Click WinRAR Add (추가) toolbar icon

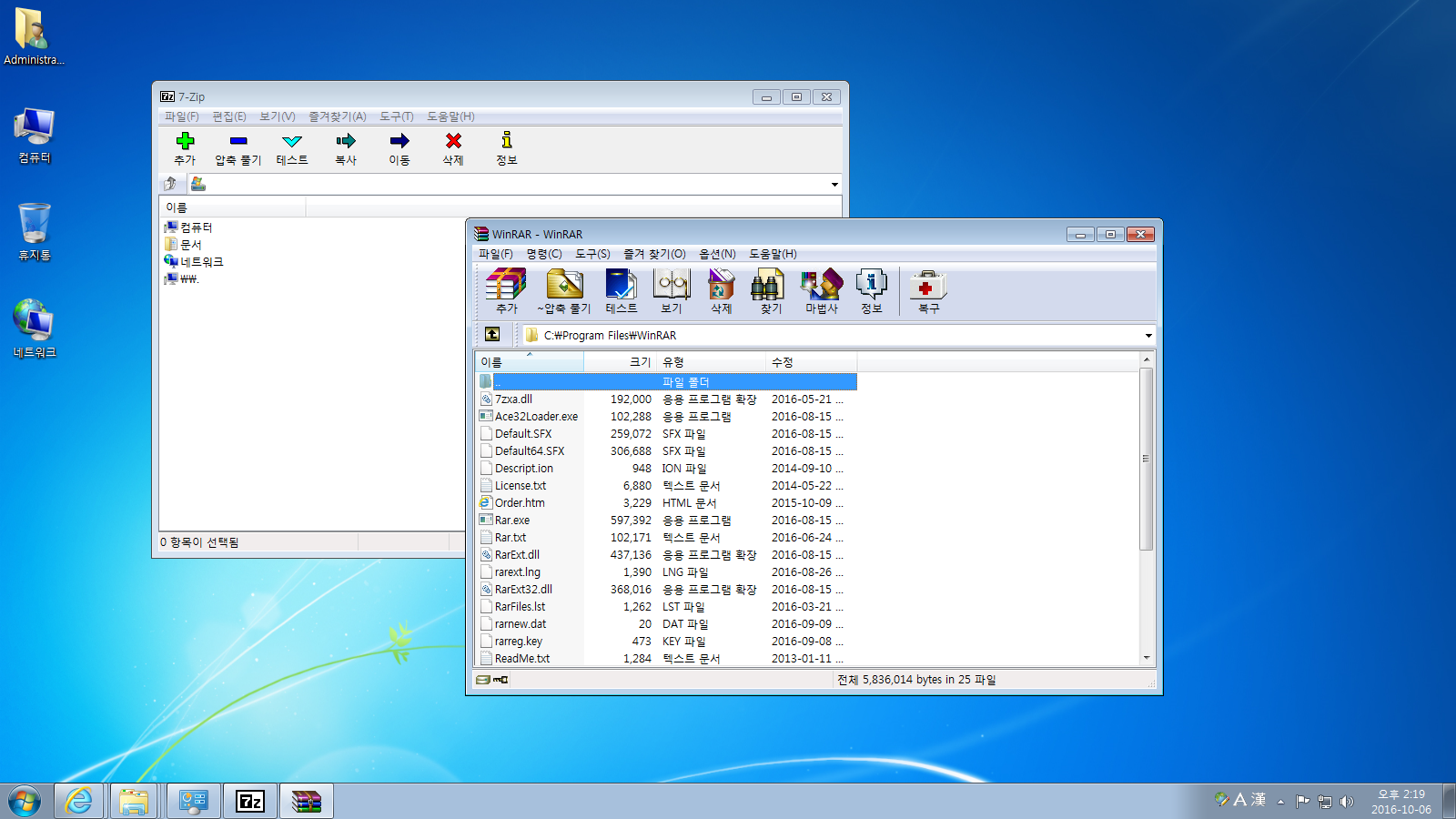[506, 290]
